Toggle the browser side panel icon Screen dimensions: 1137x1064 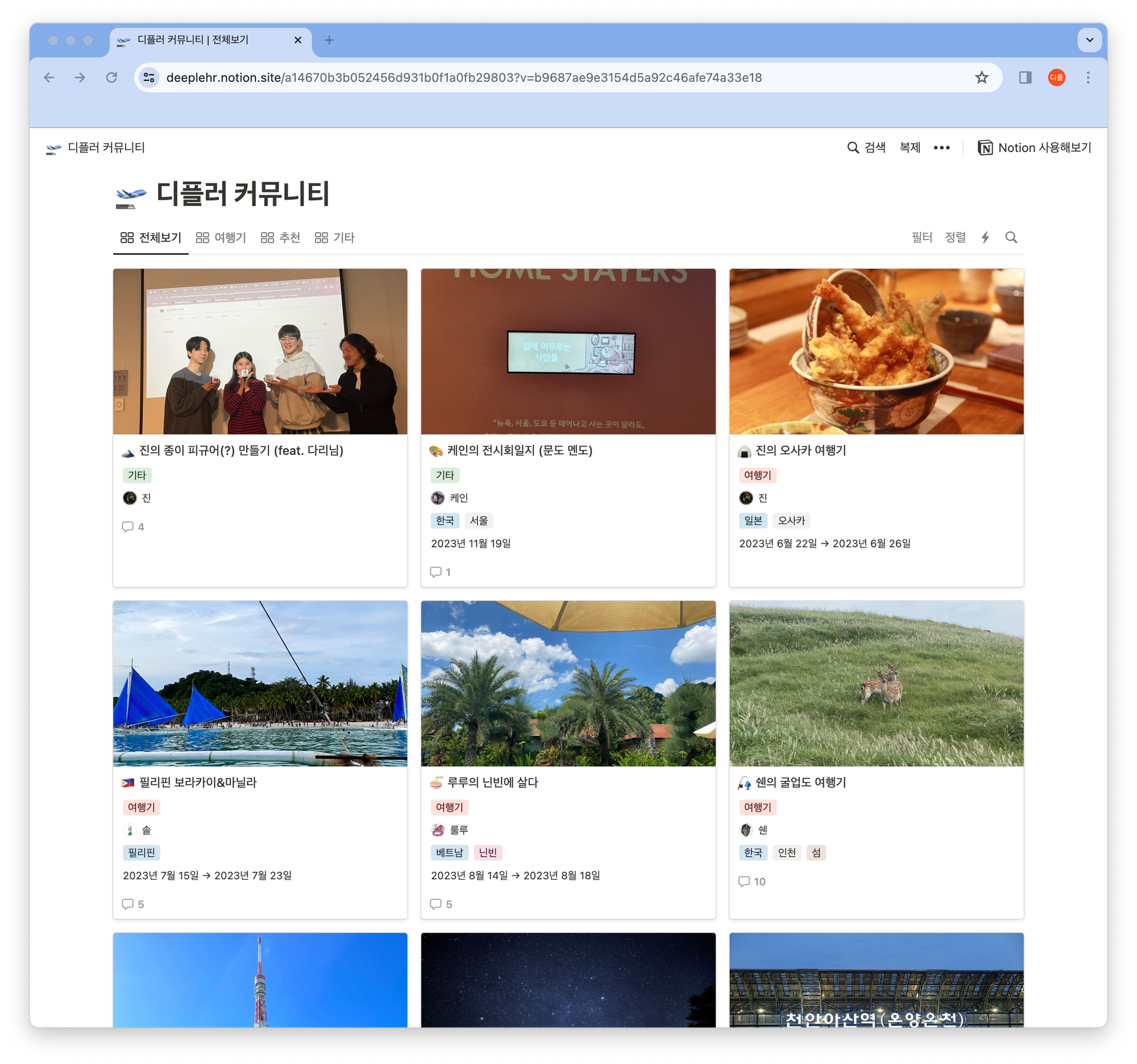(x=1025, y=77)
